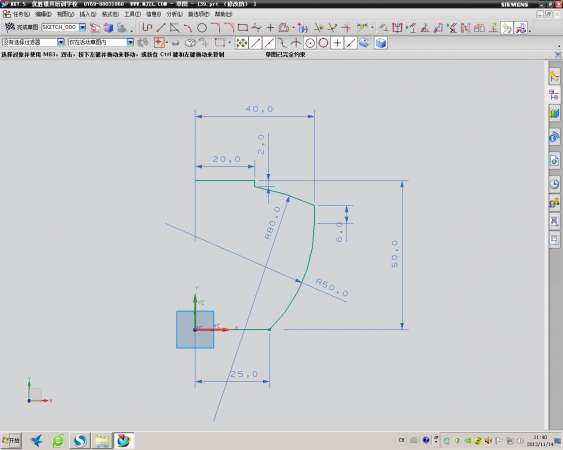Screen dimensions: 563x450
Task: Open the Roles sidebar tab
Action: 554,203
